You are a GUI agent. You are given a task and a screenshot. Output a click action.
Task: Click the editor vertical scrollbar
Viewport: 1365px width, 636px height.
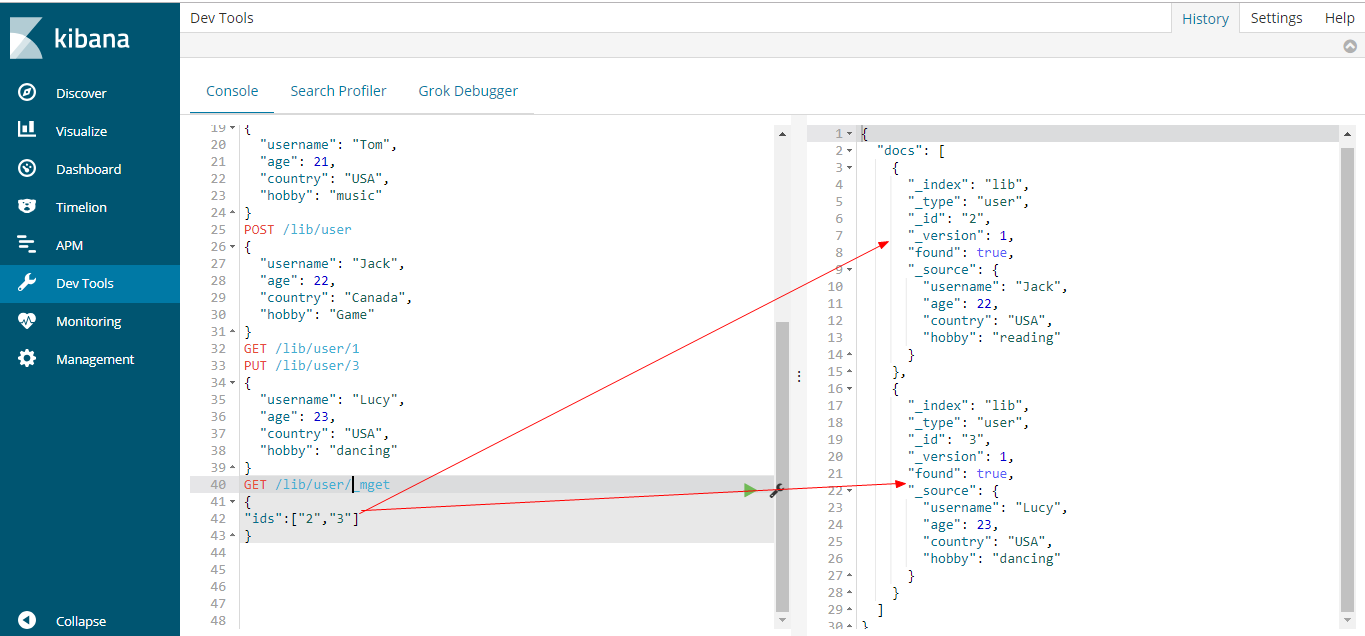coord(782,465)
